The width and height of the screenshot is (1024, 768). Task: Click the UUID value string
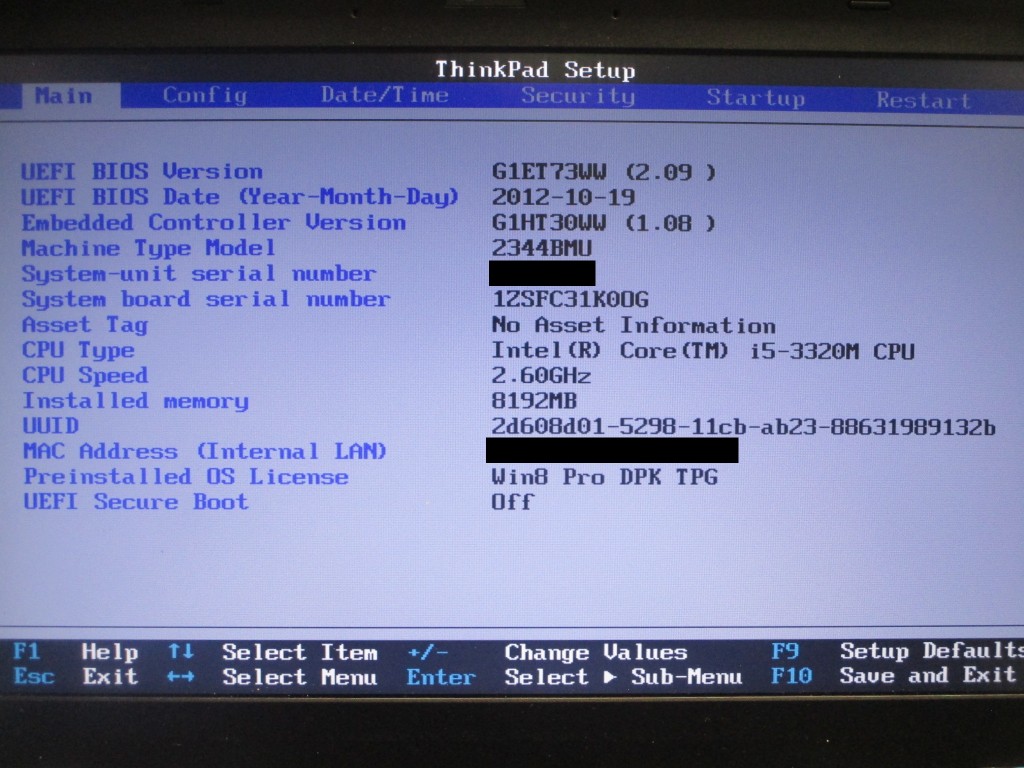coord(743,427)
